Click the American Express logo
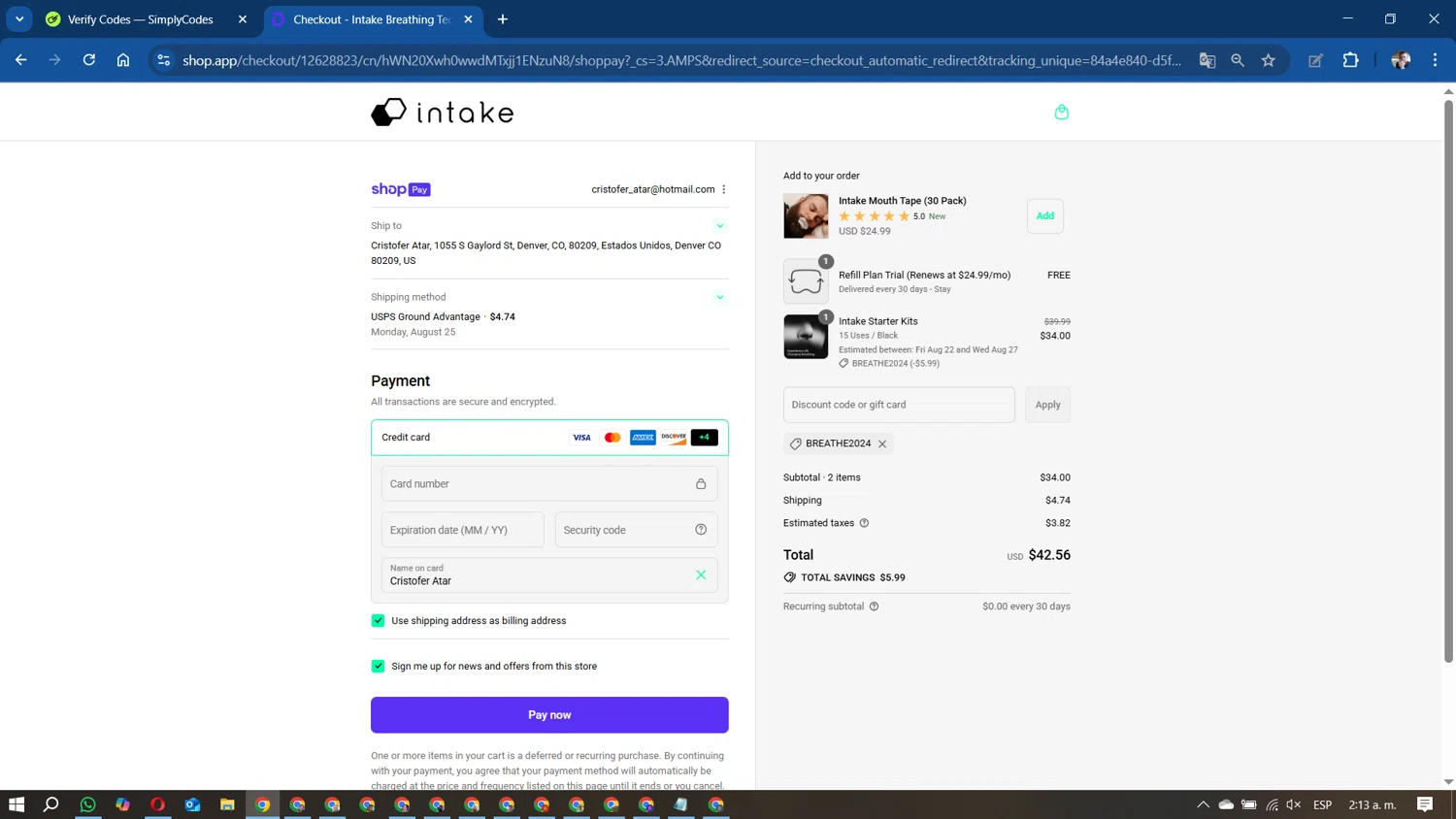This screenshot has height=819, width=1456. point(643,438)
